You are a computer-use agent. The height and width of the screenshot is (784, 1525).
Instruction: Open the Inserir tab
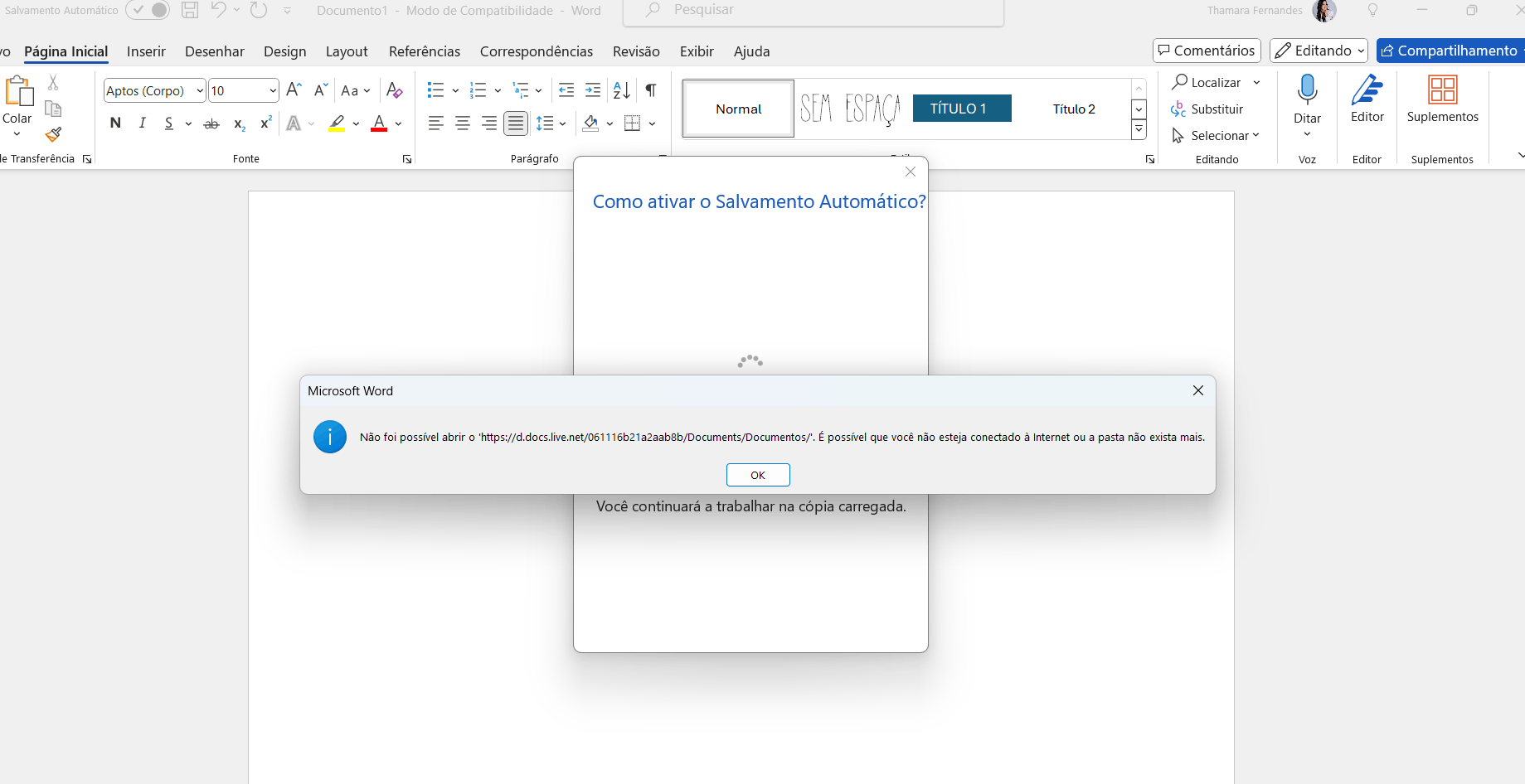point(146,51)
